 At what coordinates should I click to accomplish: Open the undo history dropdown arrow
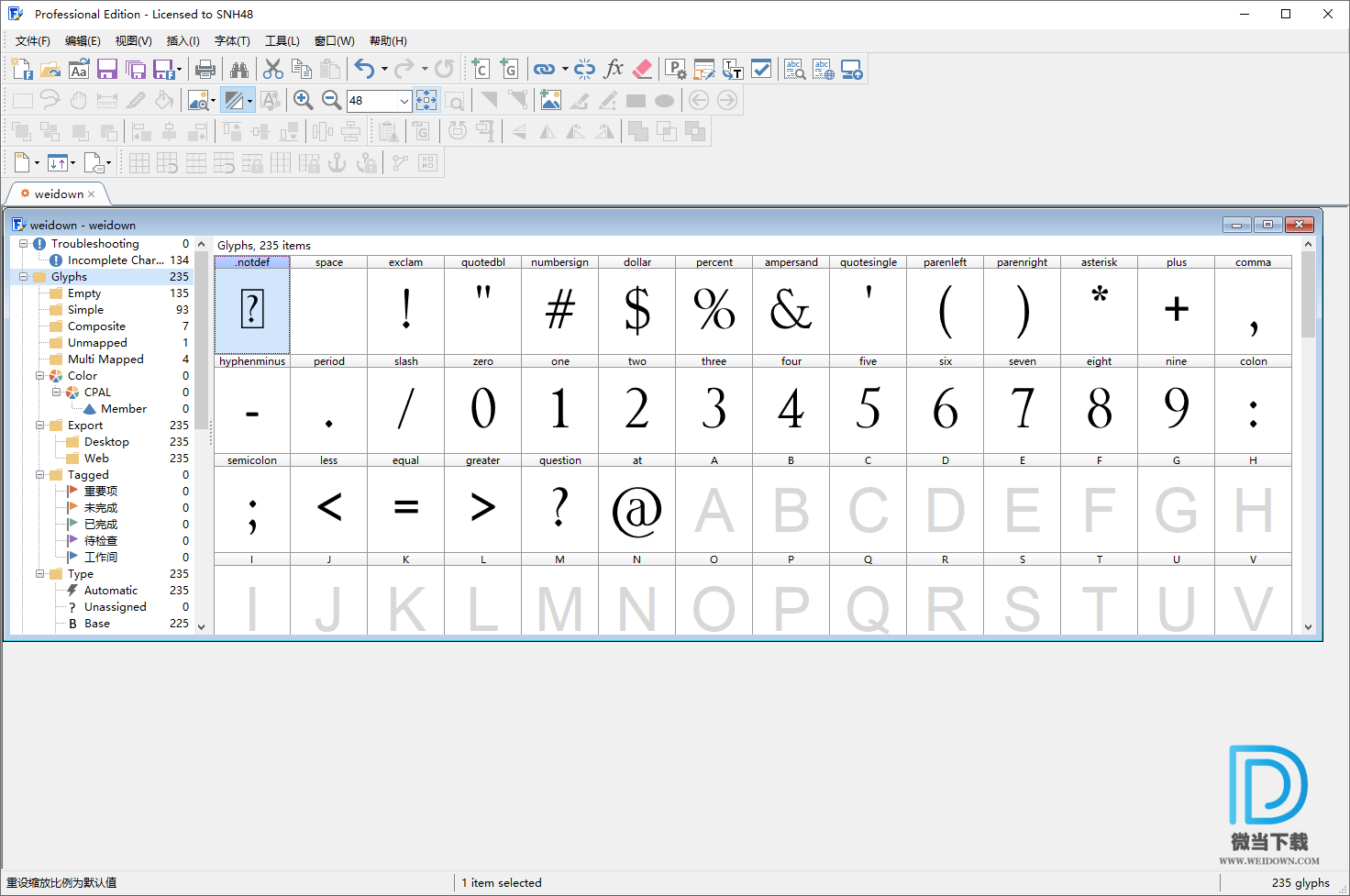click(384, 69)
